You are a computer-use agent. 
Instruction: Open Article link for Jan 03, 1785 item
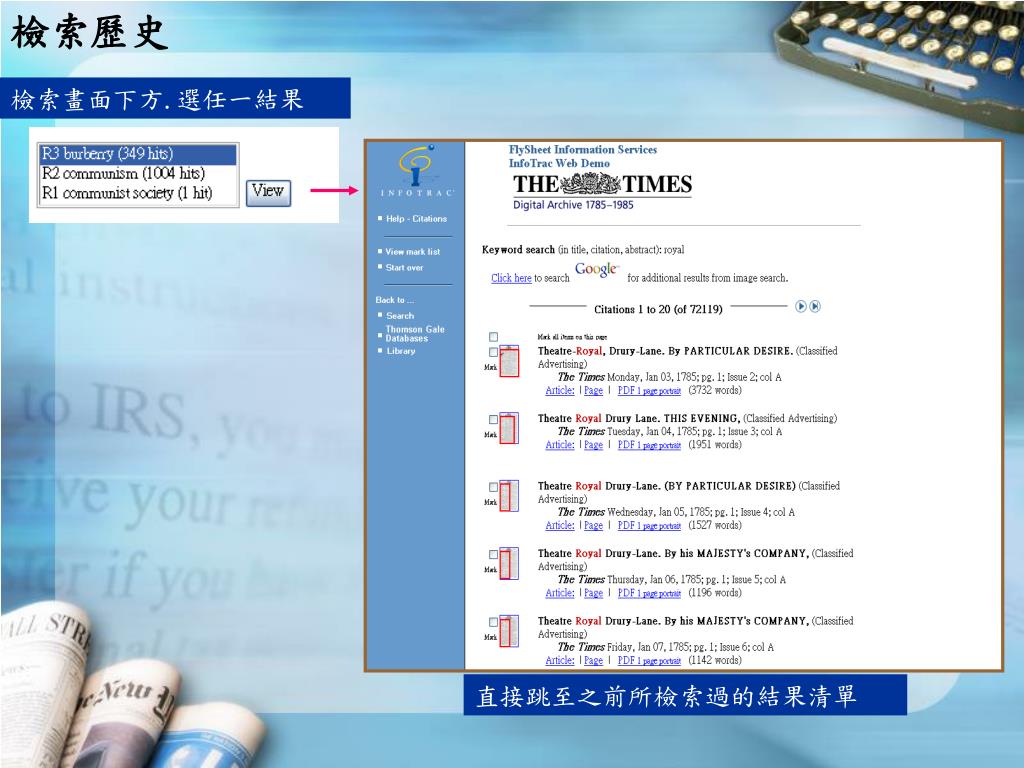pos(560,391)
